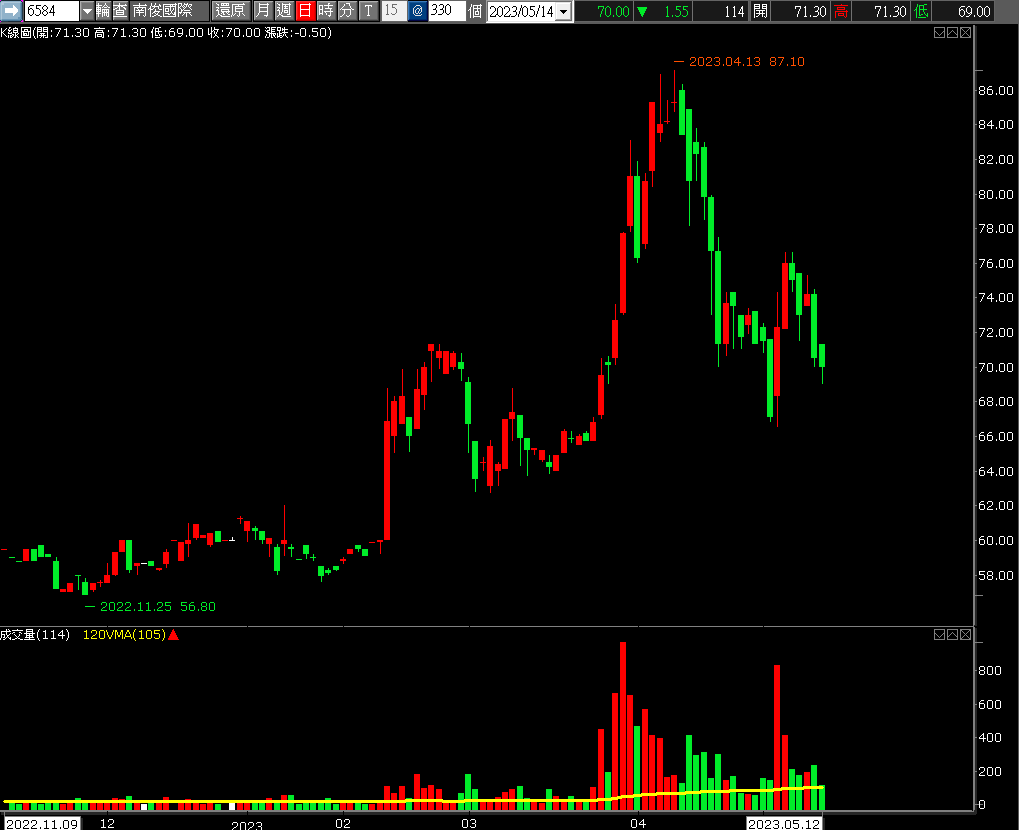The image size is (1019, 830).
Task: Click the 120VMA(105) yellow indicator label
Action: pos(124,635)
